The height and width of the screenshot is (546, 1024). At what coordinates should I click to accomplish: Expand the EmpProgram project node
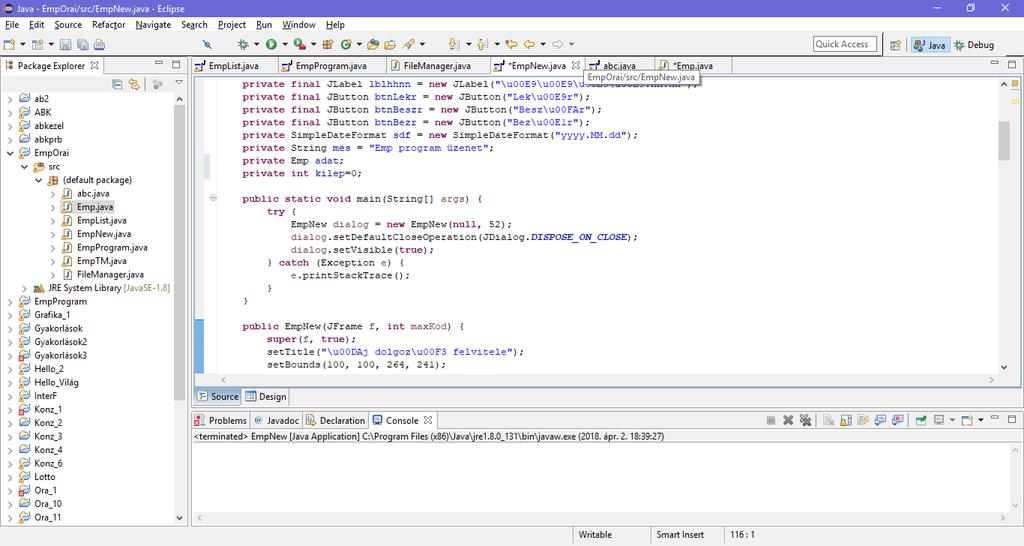pos(10,302)
